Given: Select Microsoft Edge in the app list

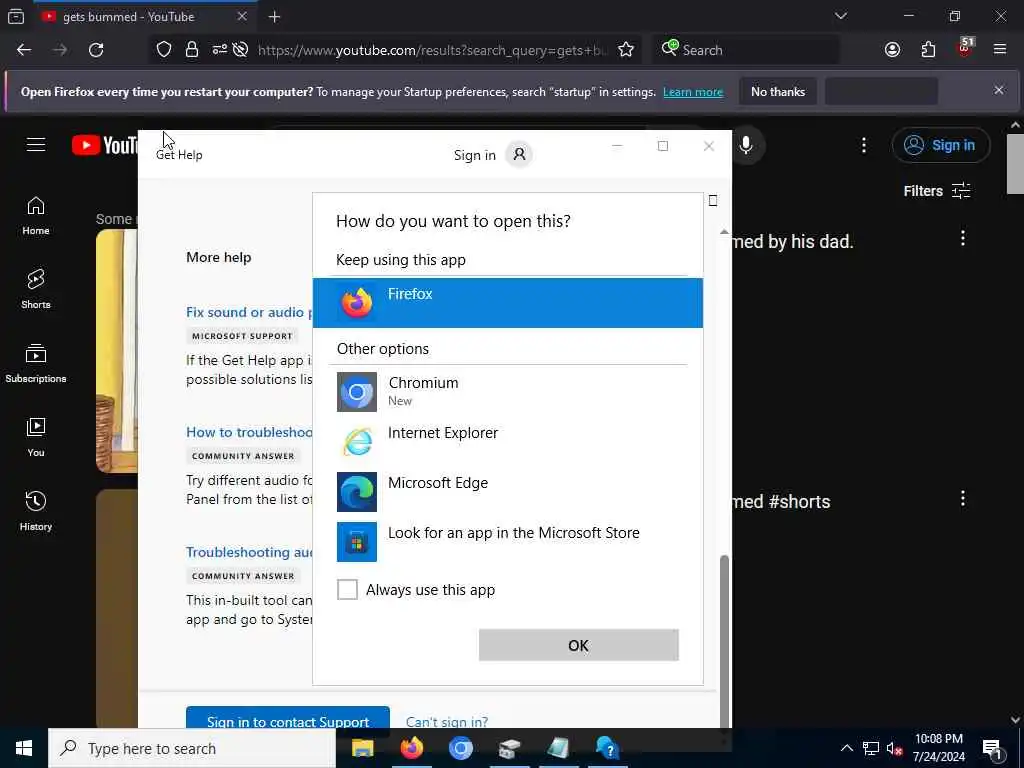Looking at the screenshot, I should pyautogui.click(x=507, y=491).
